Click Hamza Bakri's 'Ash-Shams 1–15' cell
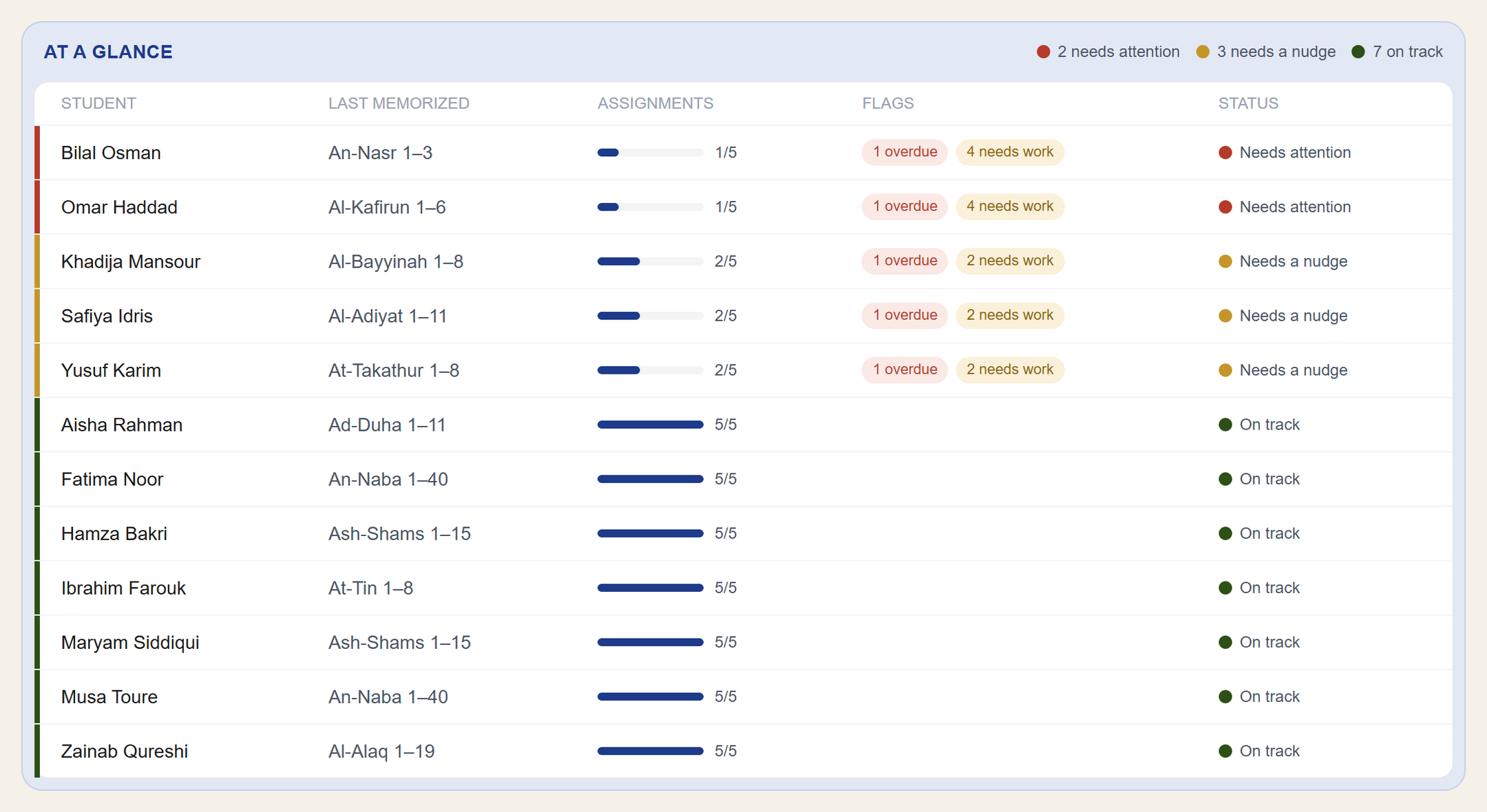 click(399, 533)
